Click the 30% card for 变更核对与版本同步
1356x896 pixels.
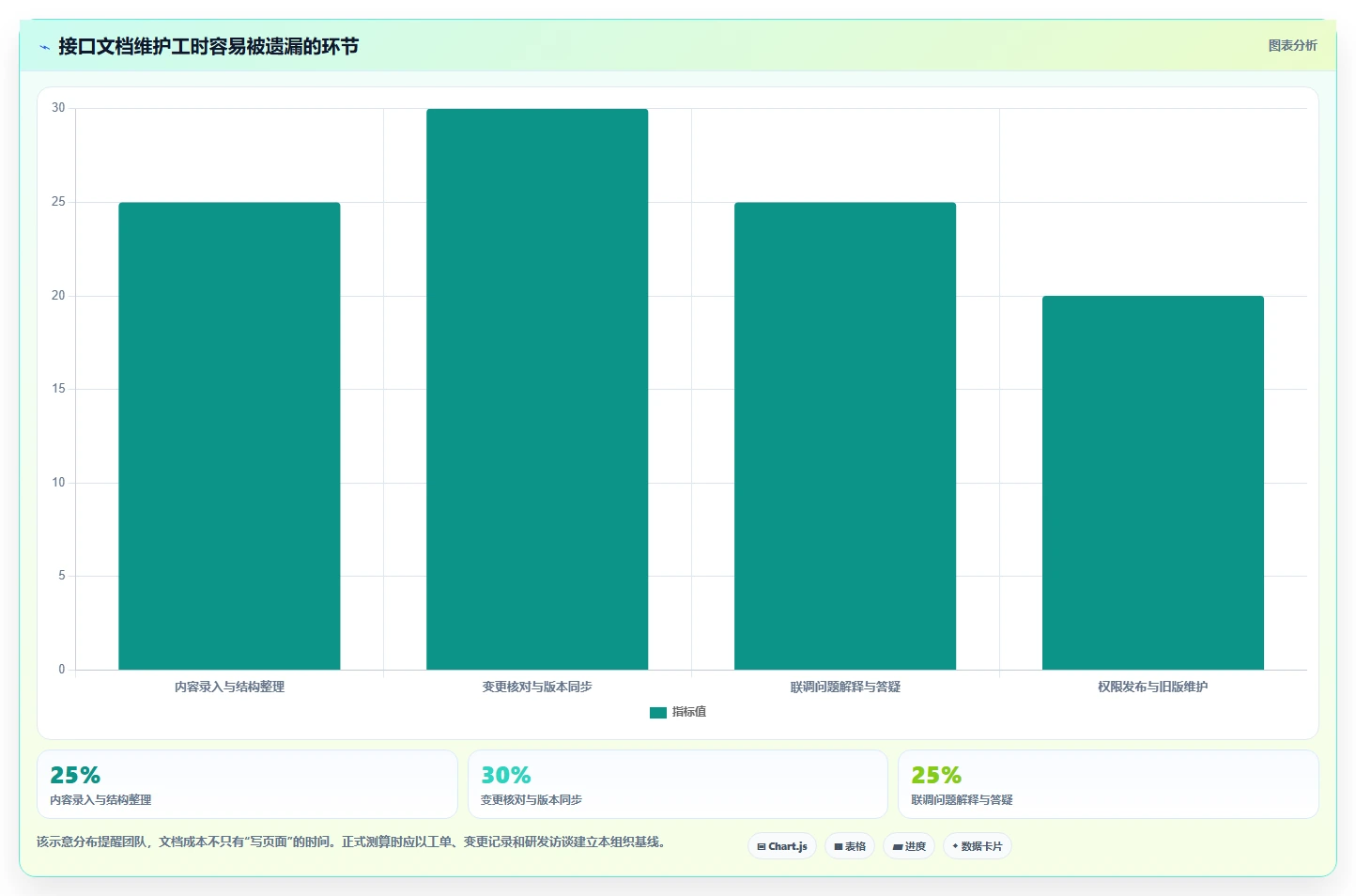(678, 784)
